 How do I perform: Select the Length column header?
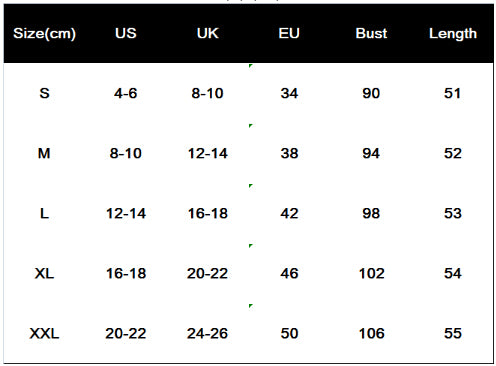[x=453, y=34]
